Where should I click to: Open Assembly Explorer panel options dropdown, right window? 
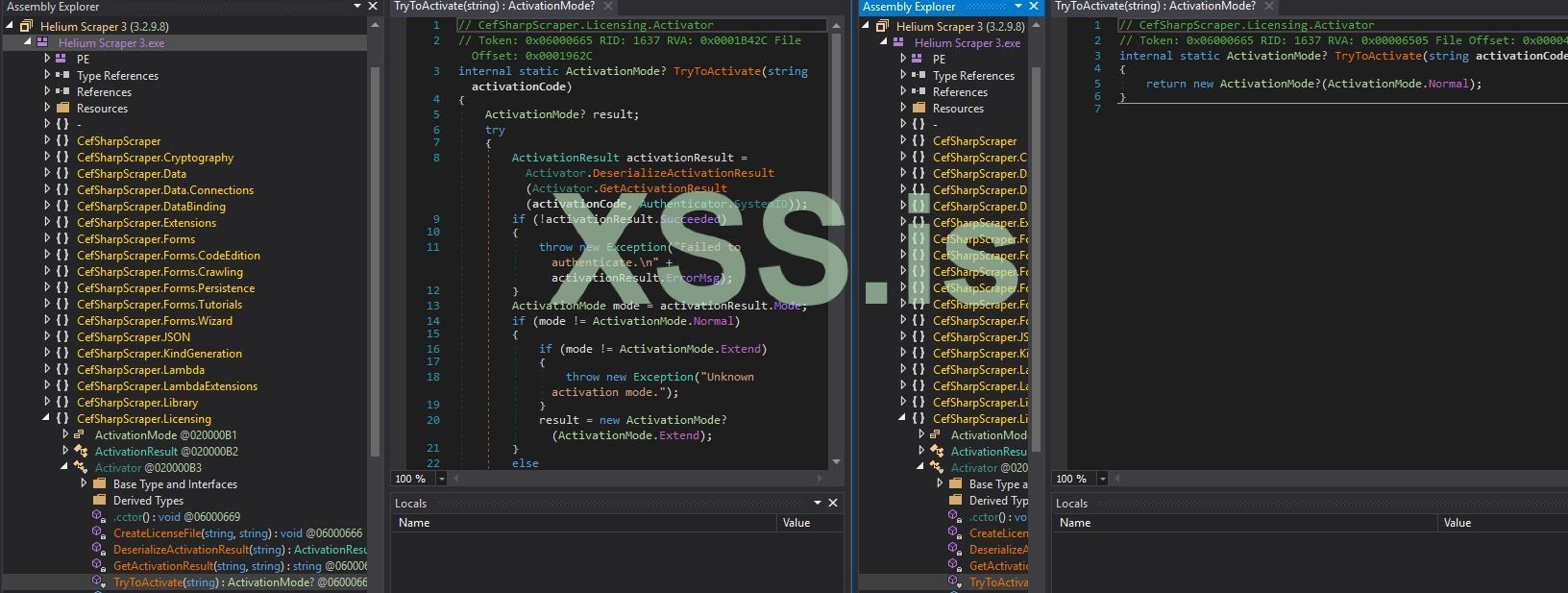[x=1019, y=7]
